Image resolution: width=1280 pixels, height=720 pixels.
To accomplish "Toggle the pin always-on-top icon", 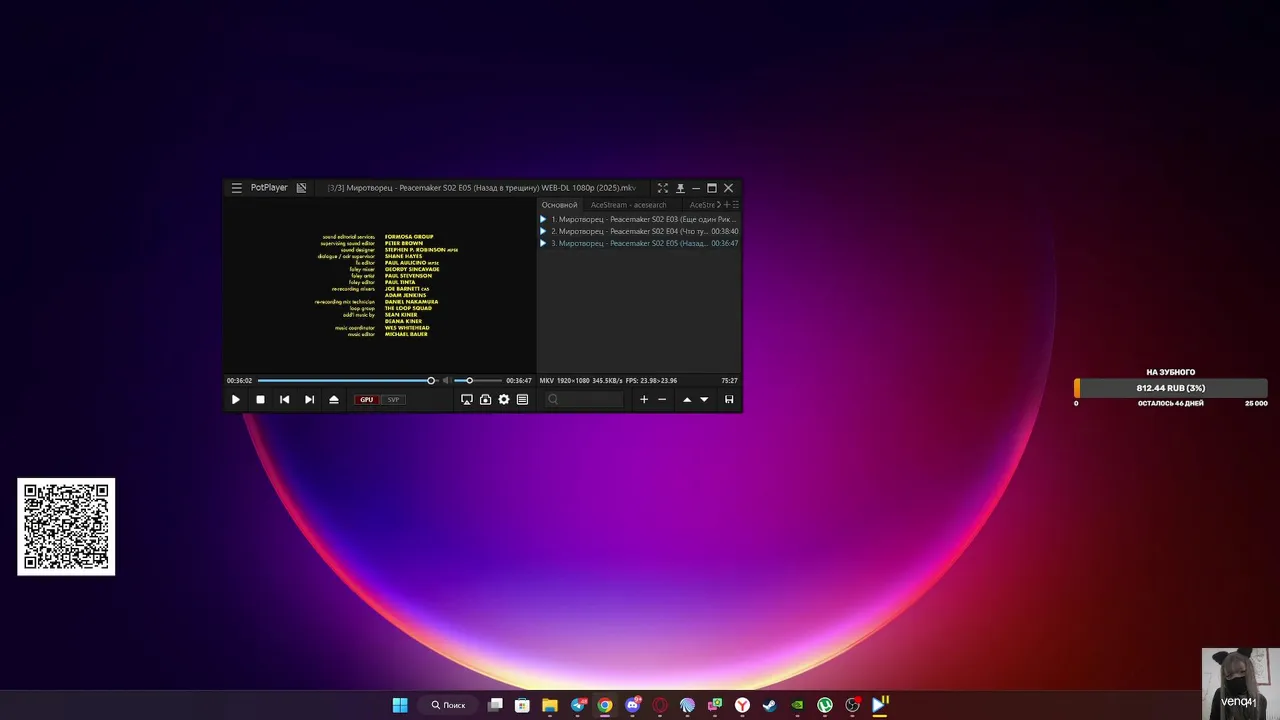I will tap(680, 188).
